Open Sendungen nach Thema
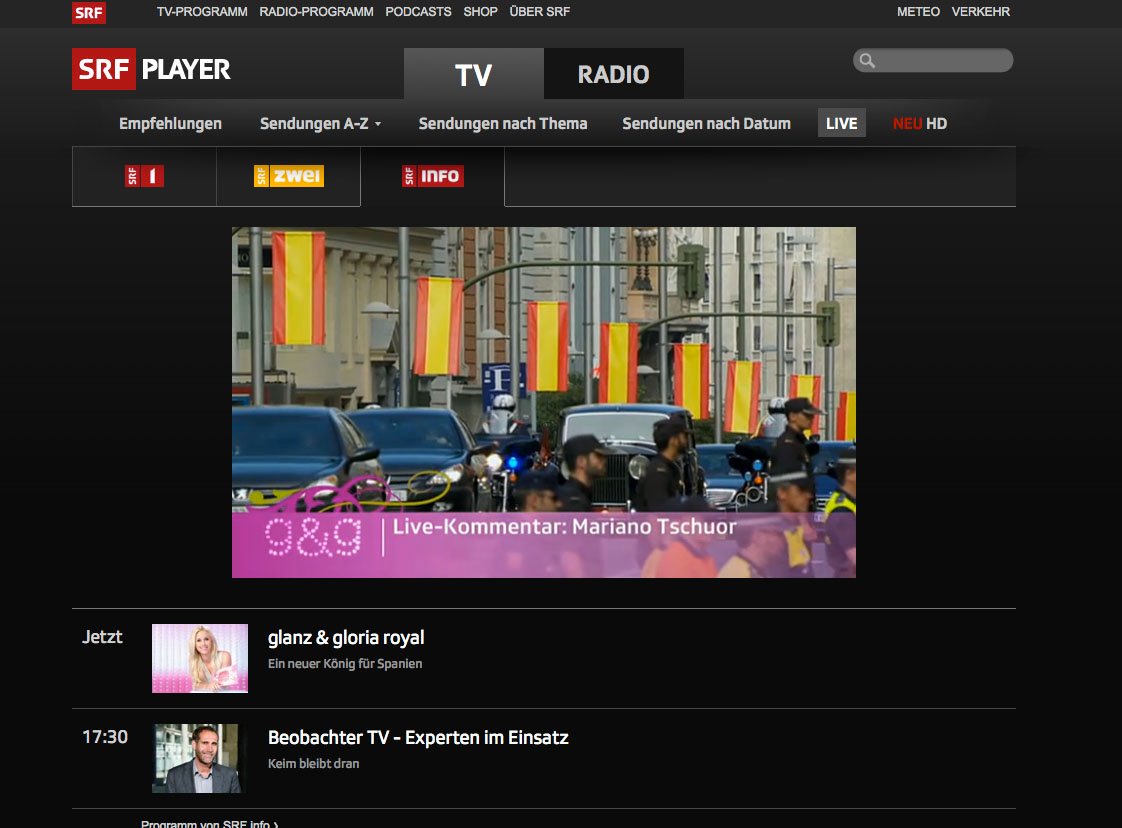Viewport: 1122px width, 828px height. [503, 124]
